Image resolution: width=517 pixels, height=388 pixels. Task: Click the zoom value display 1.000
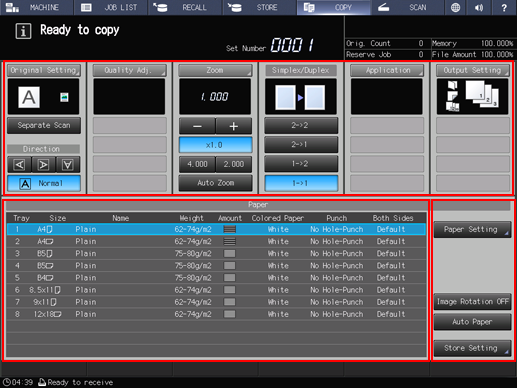(215, 97)
